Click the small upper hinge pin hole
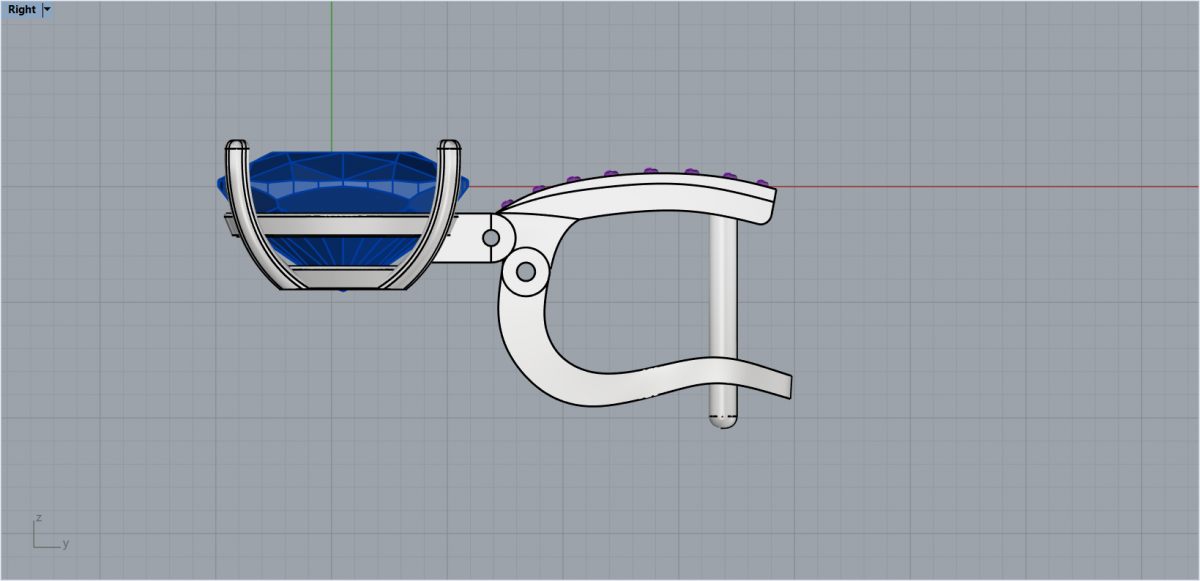The image size is (1200, 581). [x=491, y=238]
